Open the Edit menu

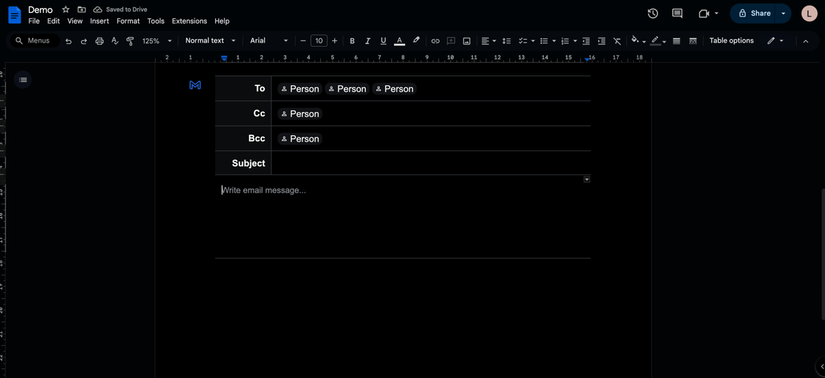(x=53, y=21)
